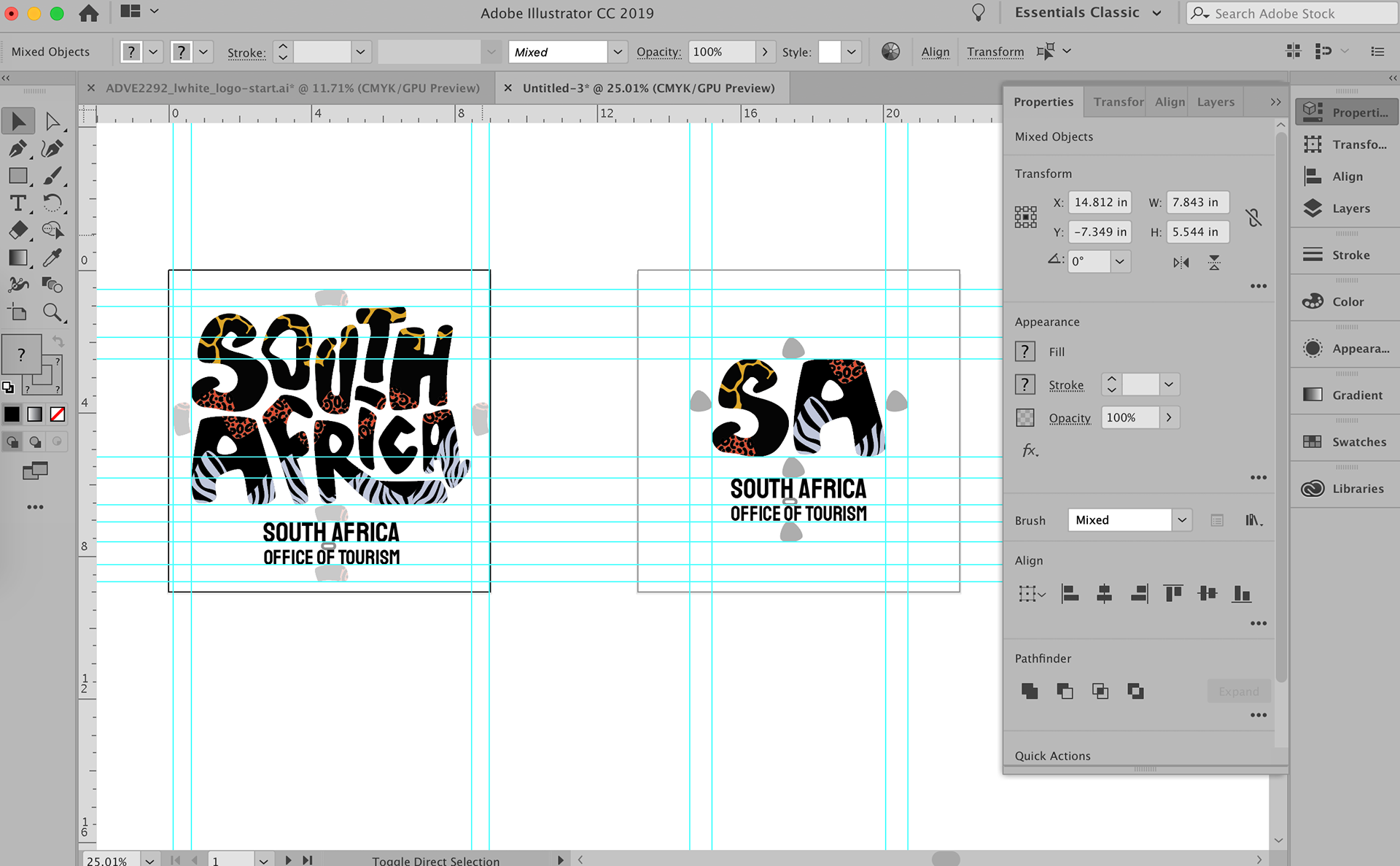Select the Gradient tool in toolbar
This screenshot has height=866, width=1400.
(19, 258)
